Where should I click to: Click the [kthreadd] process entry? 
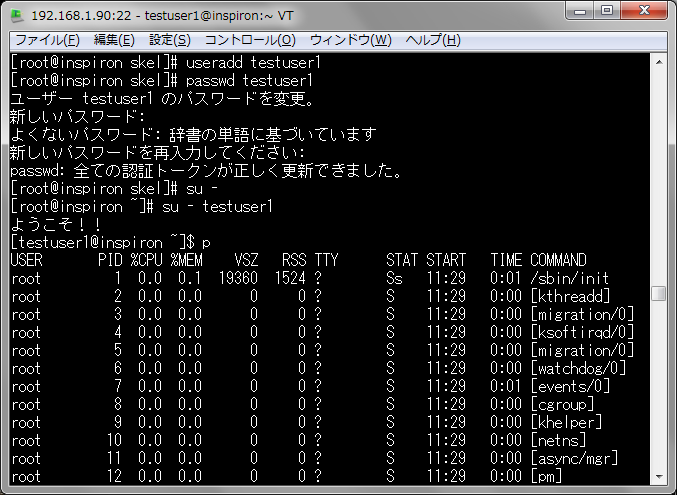[x=570, y=297]
